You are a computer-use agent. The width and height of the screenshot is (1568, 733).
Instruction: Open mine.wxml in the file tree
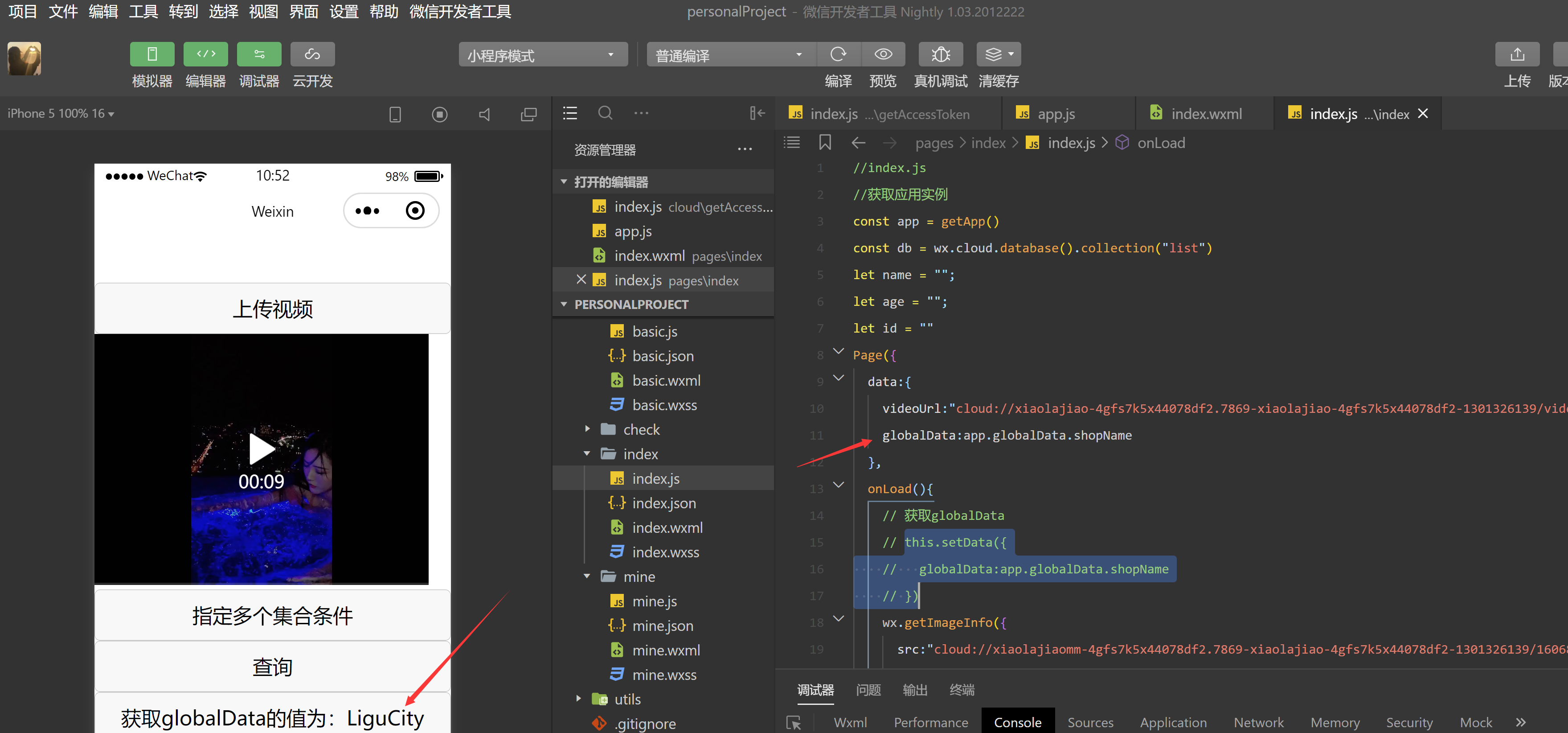click(665, 650)
